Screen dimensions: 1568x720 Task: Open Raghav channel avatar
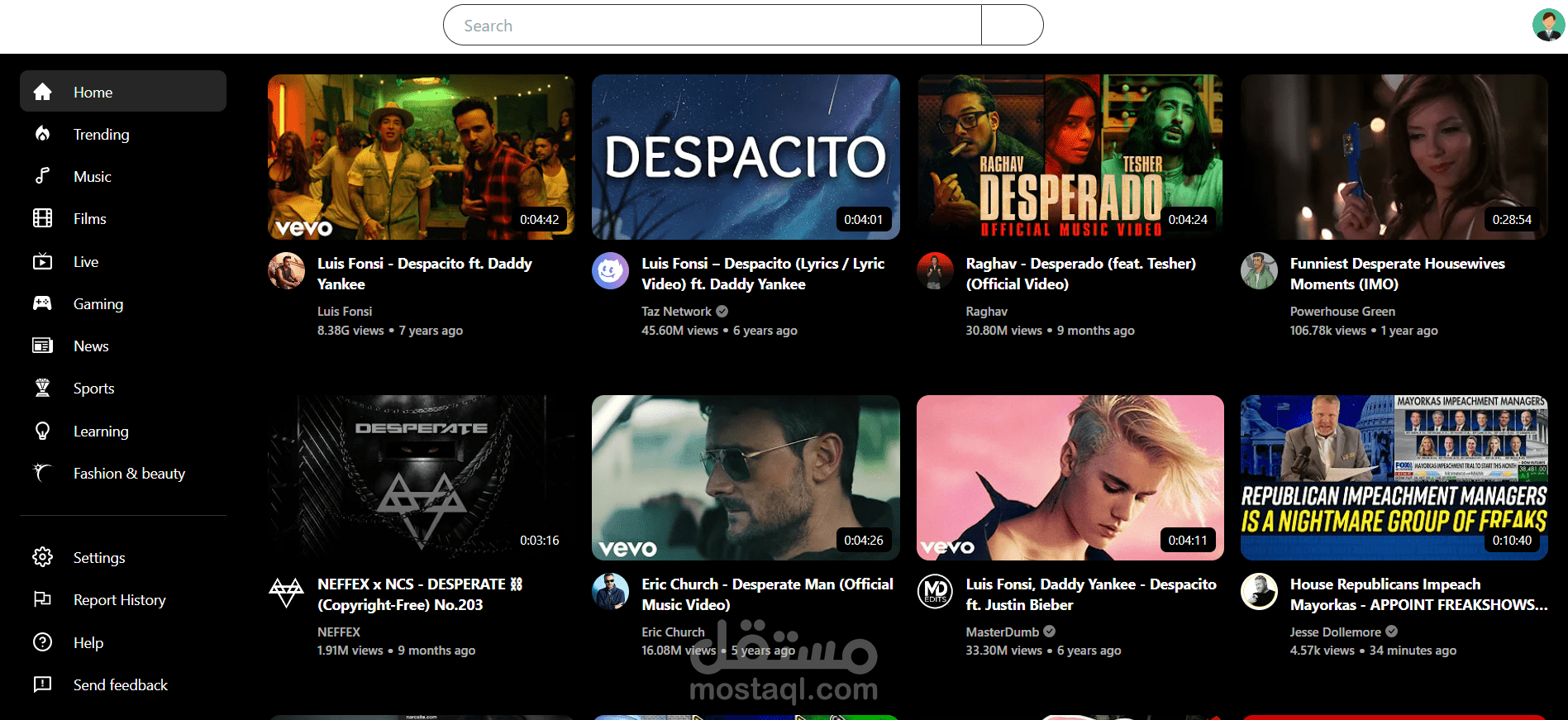pos(935,270)
